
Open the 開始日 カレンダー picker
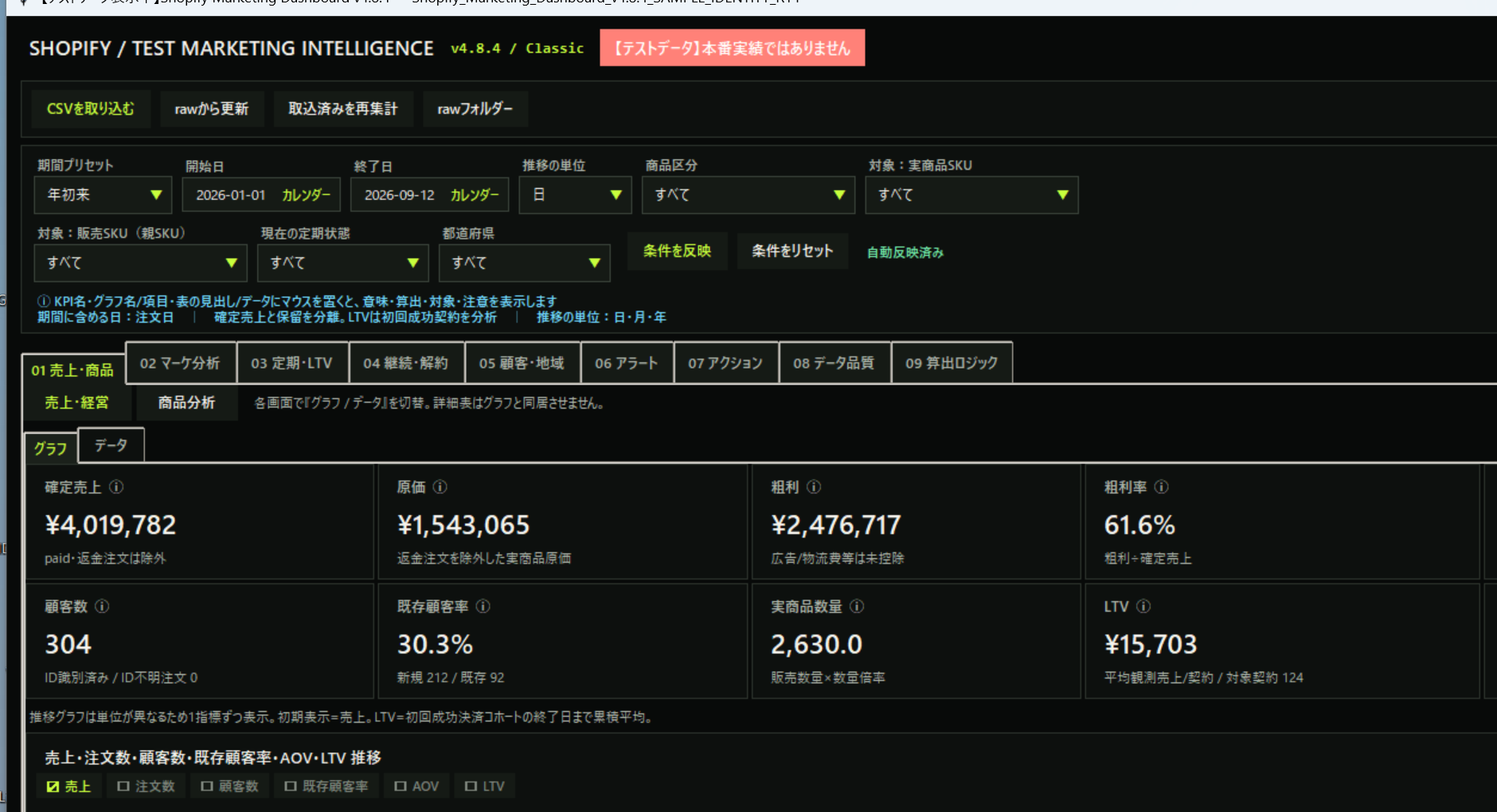(x=307, y=195)
